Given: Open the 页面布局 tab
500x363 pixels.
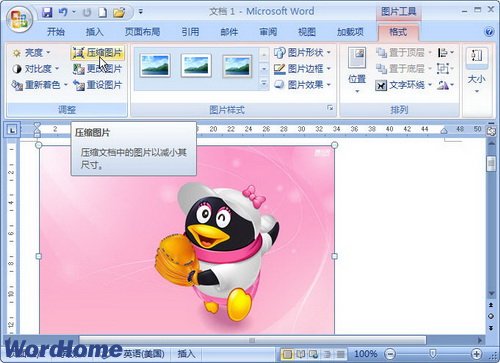Looking at the screenshot, I should [x=142, y=32].
